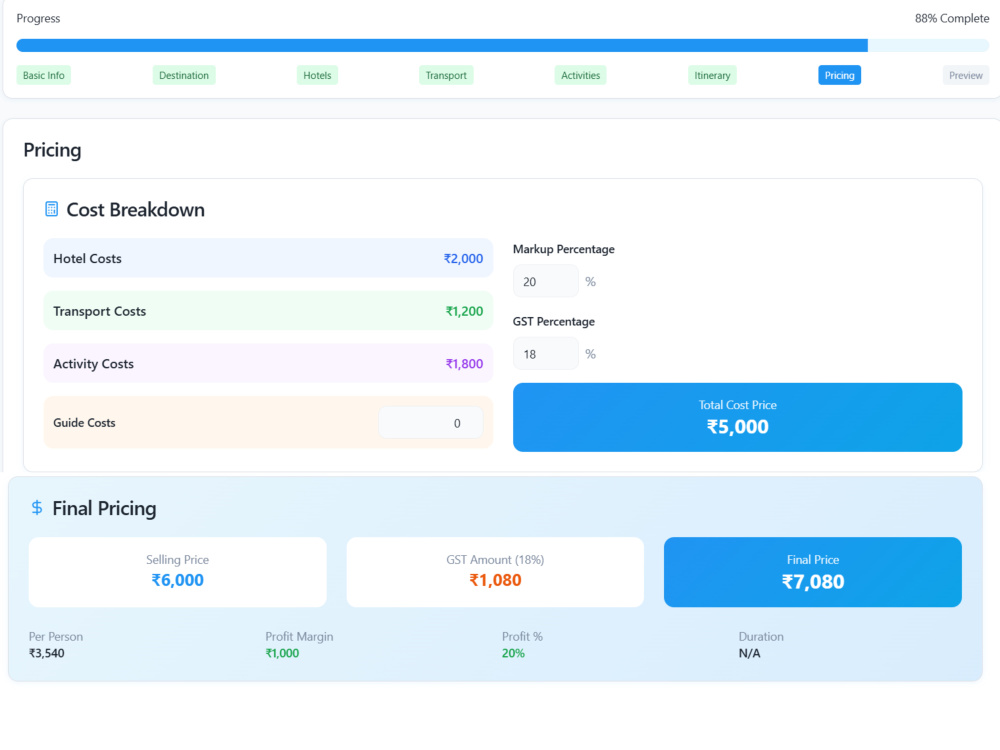Click the Progress label
Image resolution: width=1000 pixels, height=750 pixels.
38,18
